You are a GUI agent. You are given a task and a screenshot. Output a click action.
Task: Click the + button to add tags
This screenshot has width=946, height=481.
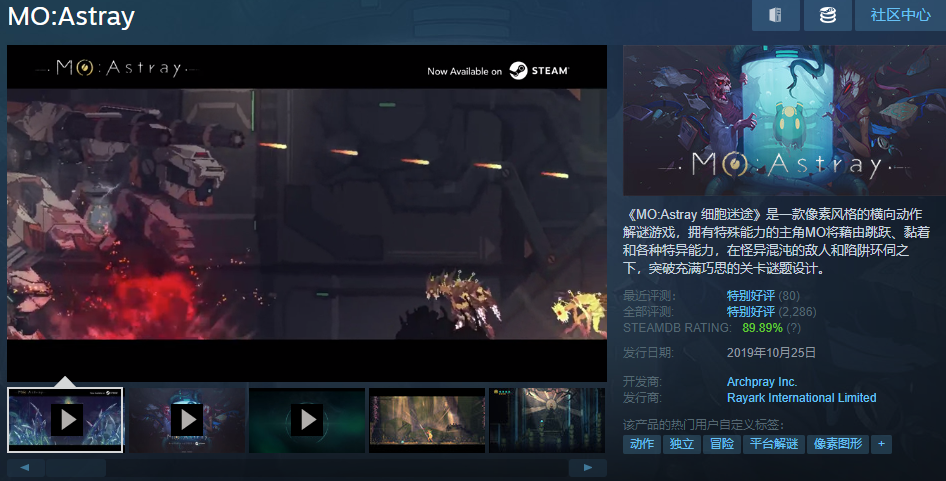881,444
